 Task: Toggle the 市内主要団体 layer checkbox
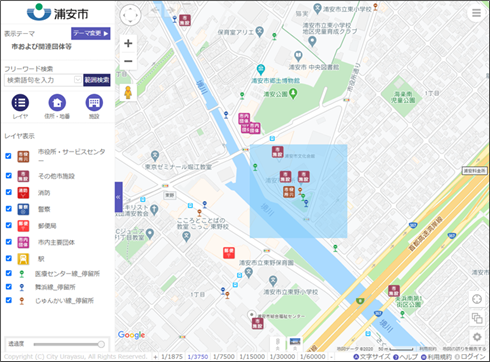point(8,242)
